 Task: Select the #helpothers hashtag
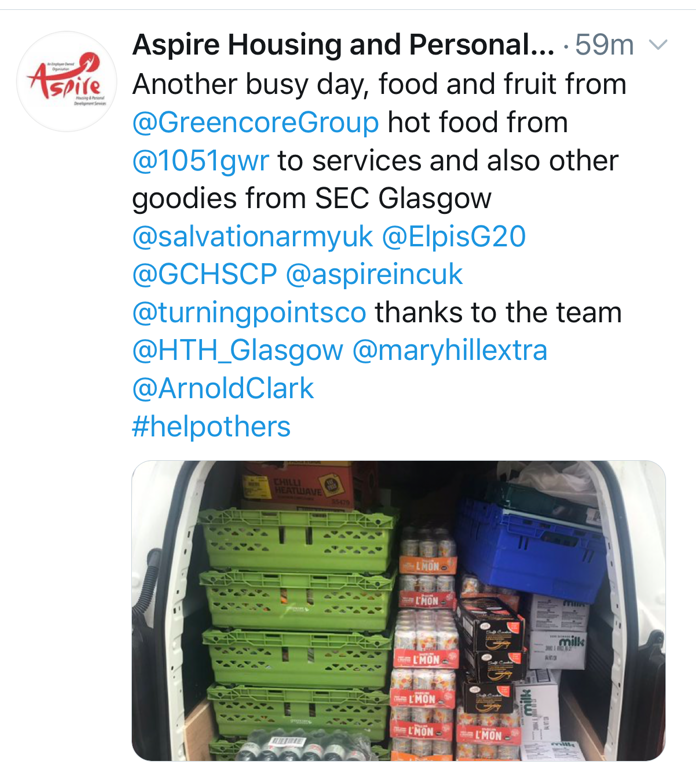tap(211, 426)
